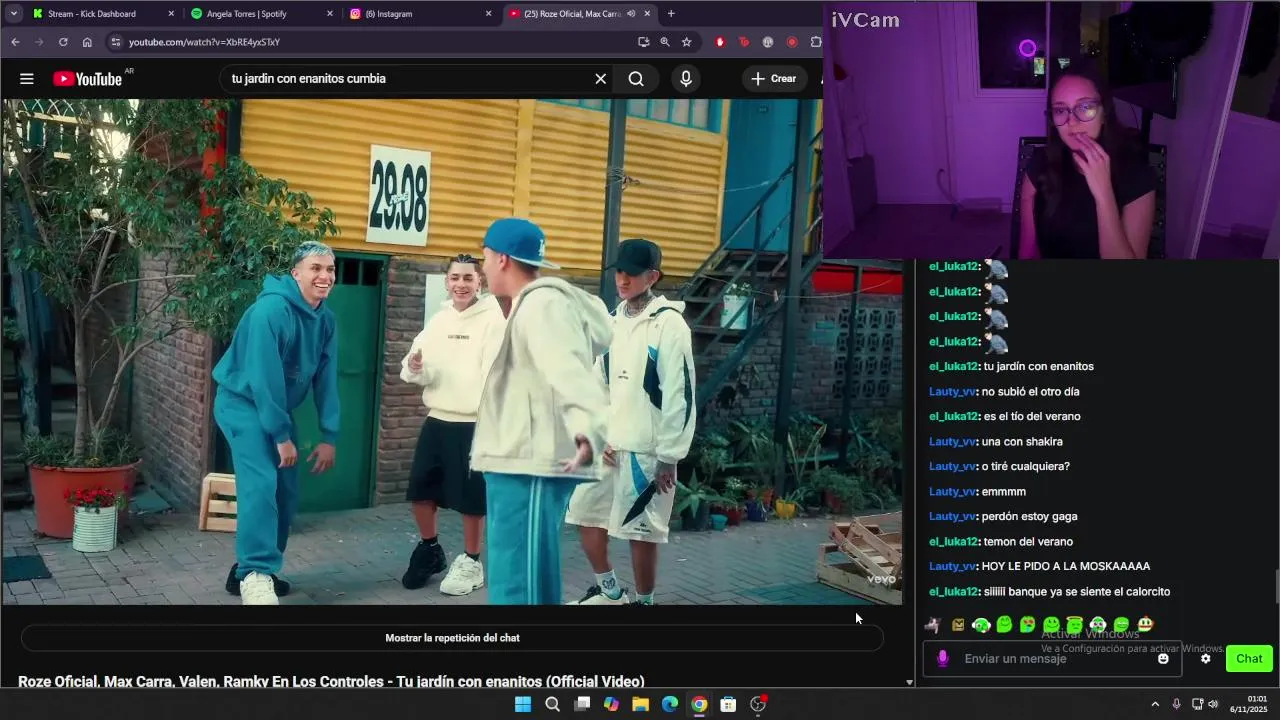1280x720 pixels.
Task: Open the Windows Start menu
Action: 523,704
